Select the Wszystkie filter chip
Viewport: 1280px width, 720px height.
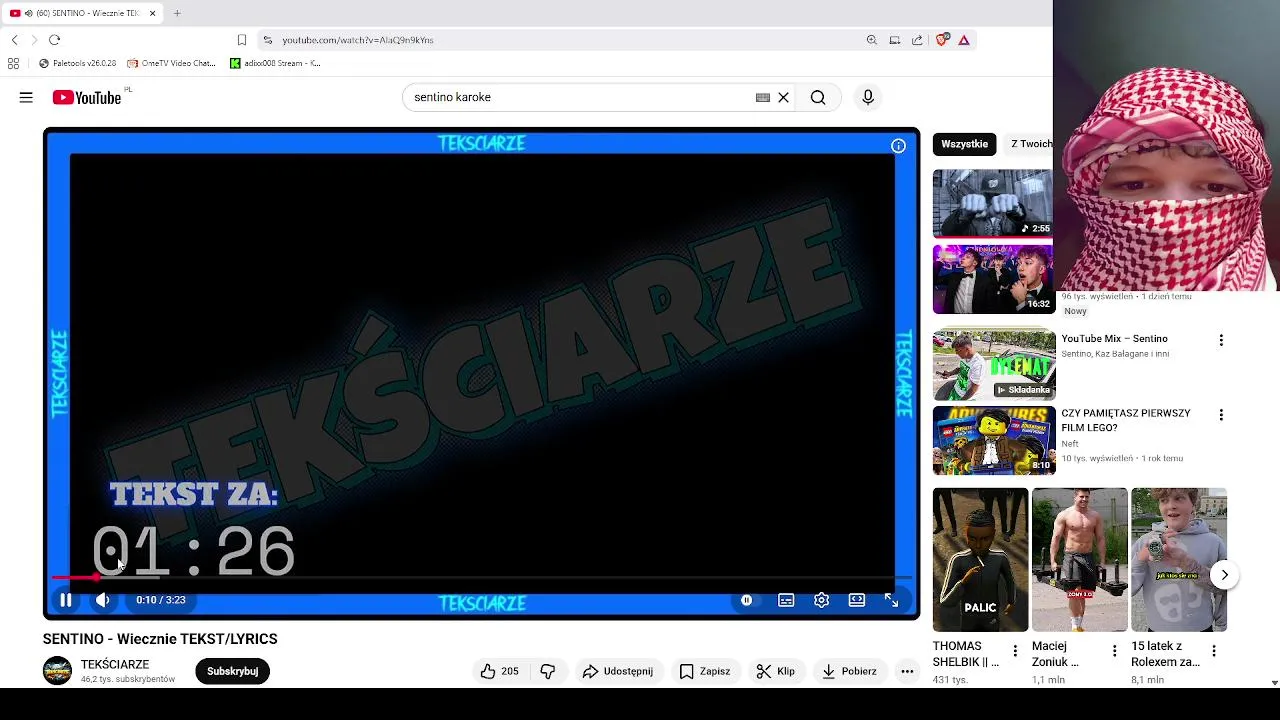[964, 144]
